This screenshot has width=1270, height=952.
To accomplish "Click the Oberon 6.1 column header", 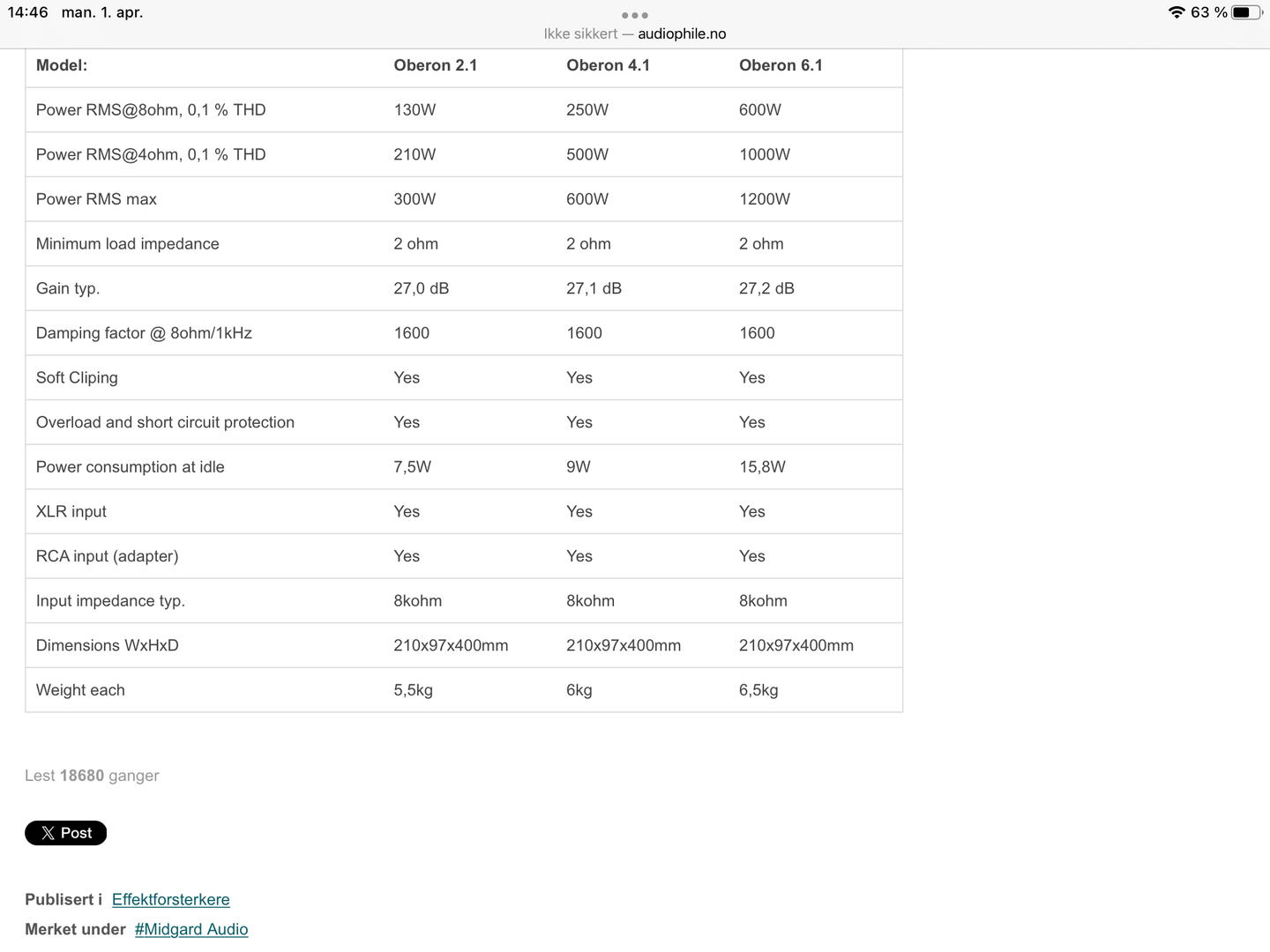I will point(781,65).
